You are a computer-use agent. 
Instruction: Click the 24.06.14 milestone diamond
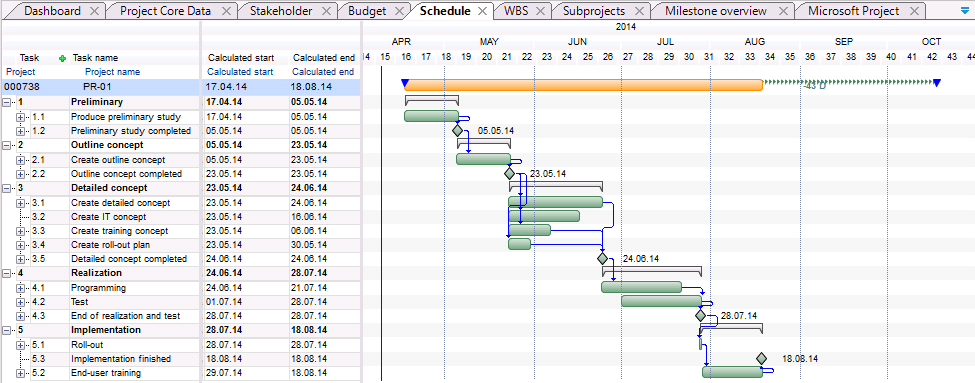click(x=602, y=258)
